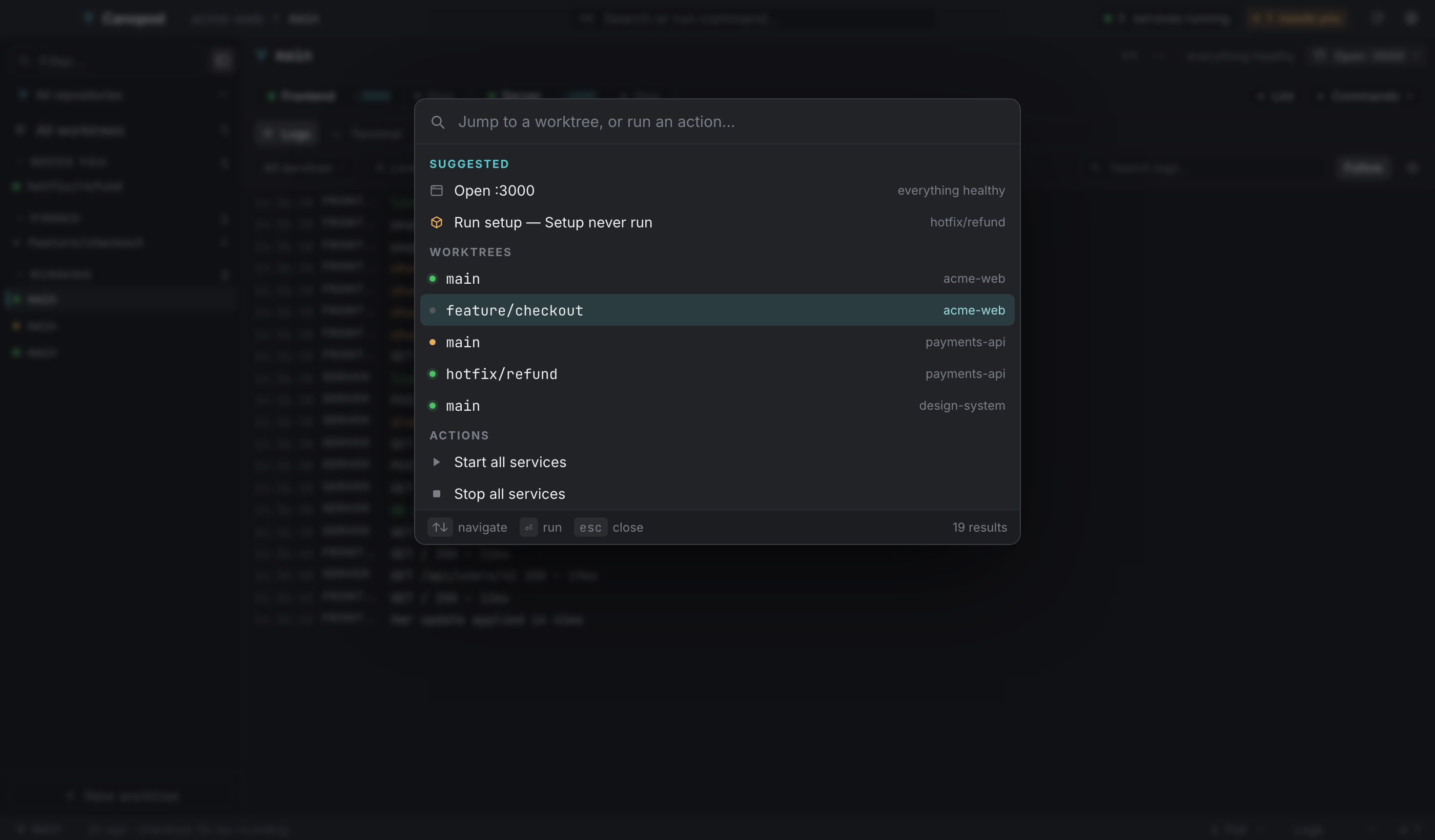Click the orange package icon beside Run setup

tap(436, 222)
